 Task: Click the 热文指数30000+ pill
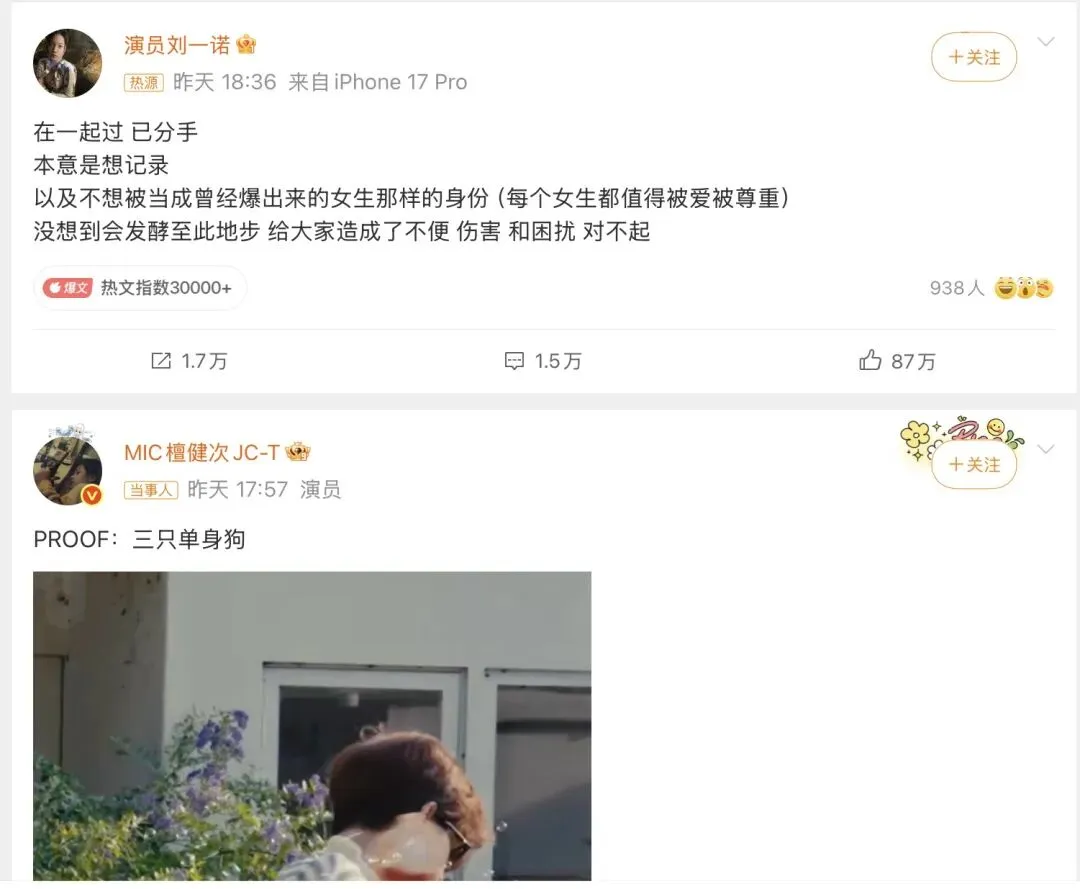pos(140,288)
